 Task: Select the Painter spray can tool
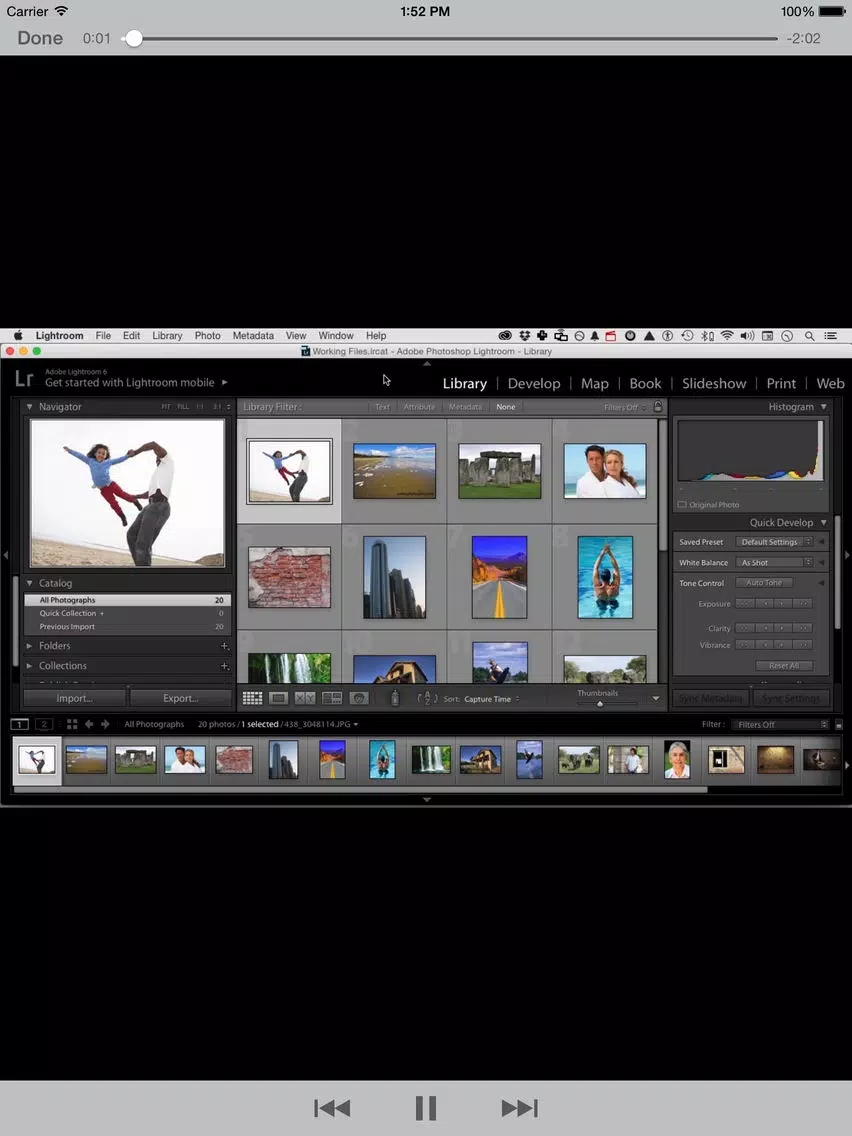tap(395, 698)
